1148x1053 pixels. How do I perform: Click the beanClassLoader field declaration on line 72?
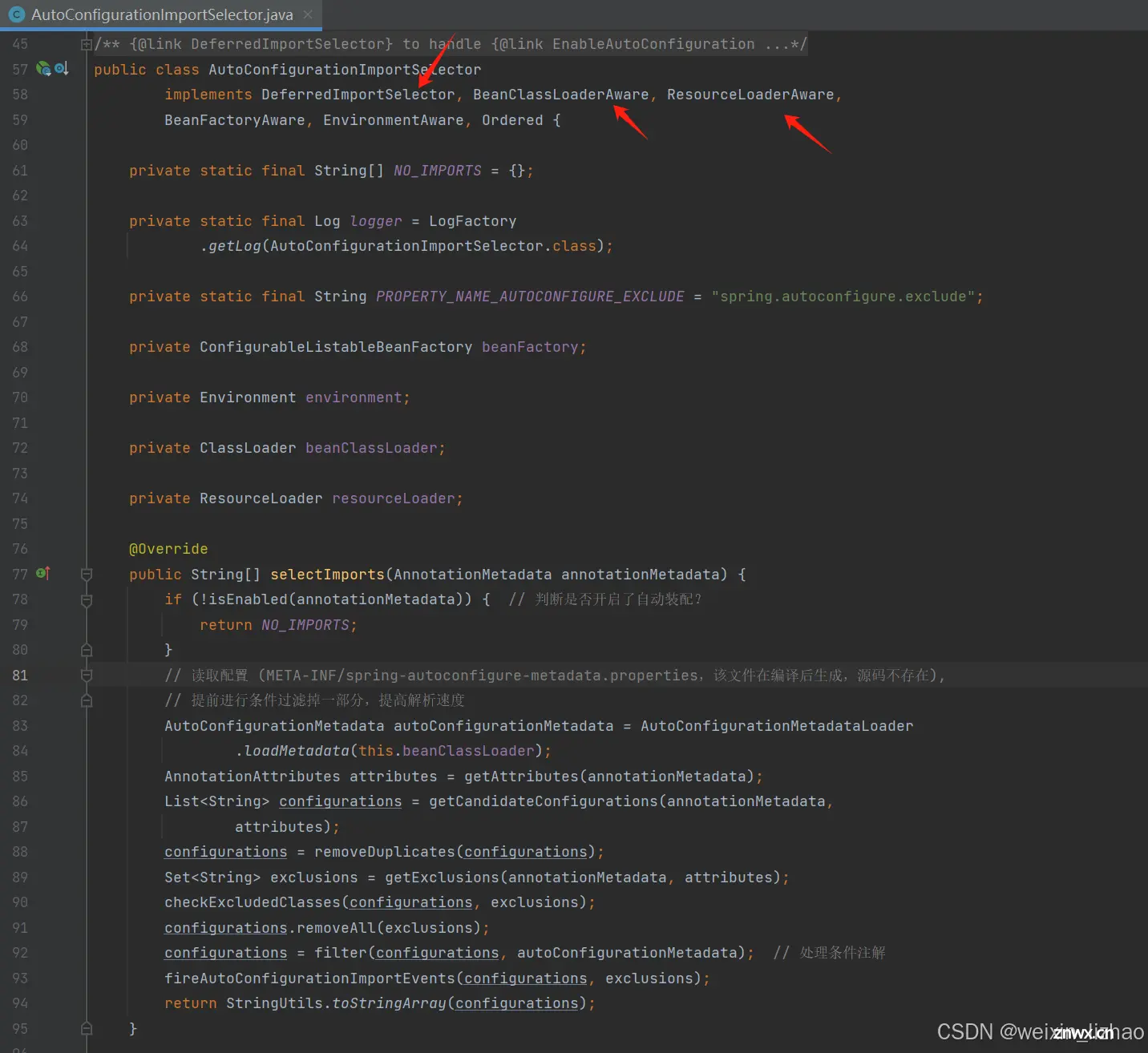click(x=371, y=448)
